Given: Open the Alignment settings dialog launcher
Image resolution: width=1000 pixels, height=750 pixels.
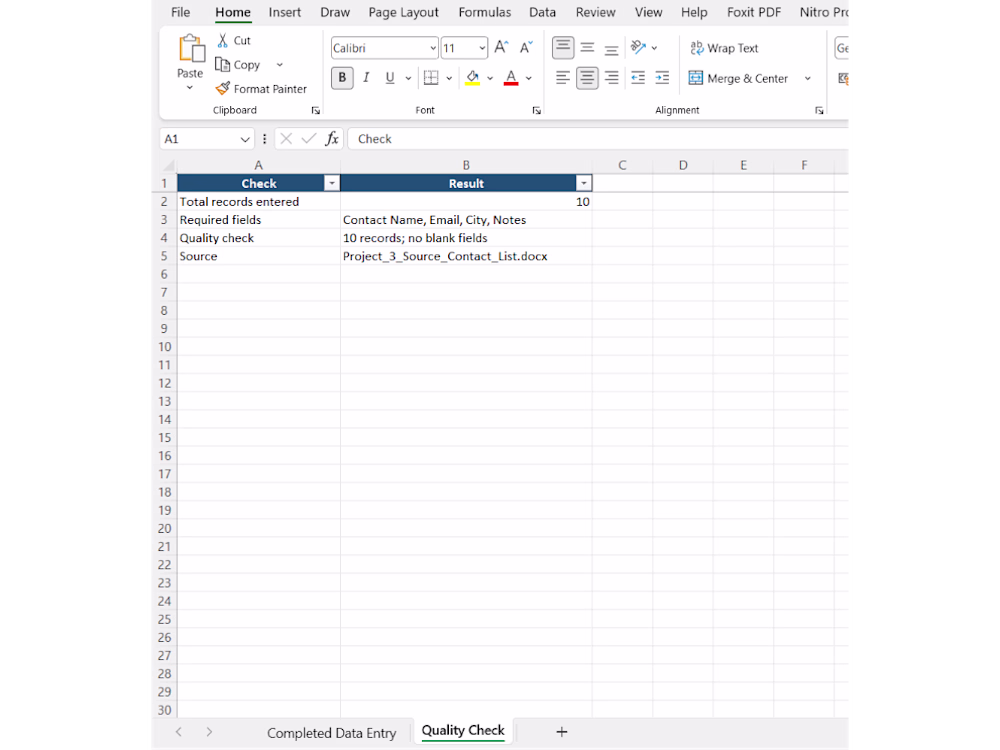Looking at the screenshot, I should coord(820,110).
